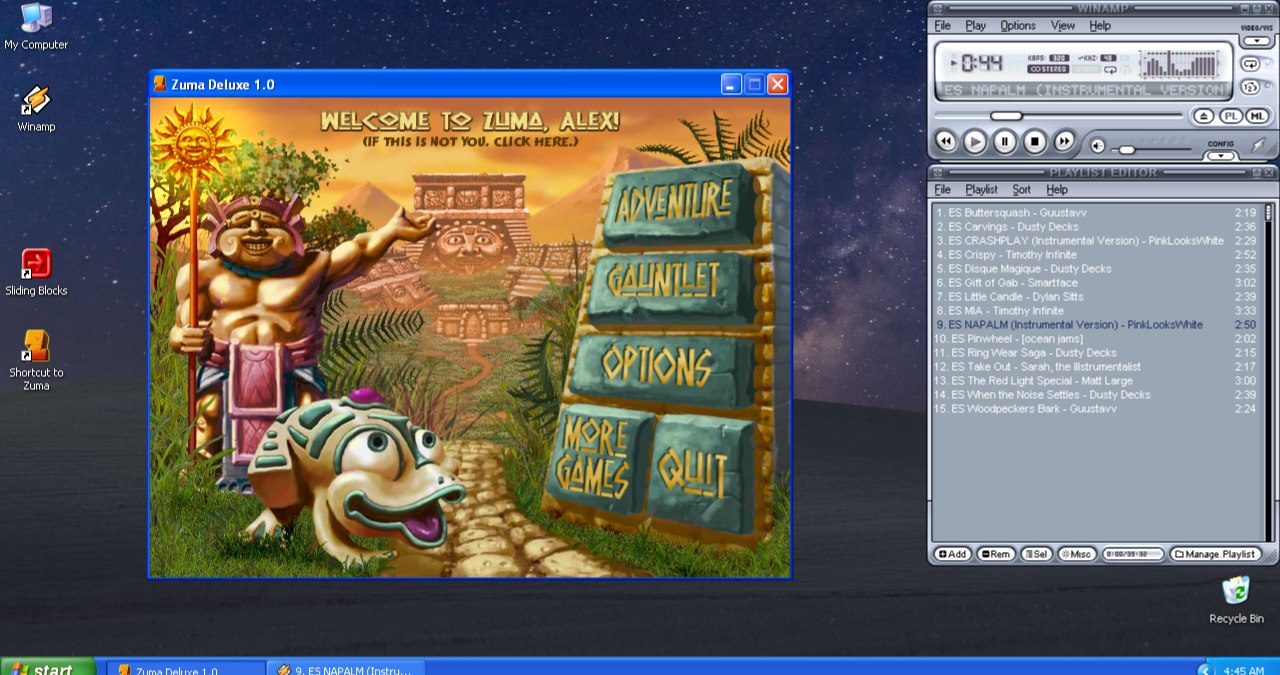Select track ES Gift of Gab - Smartface
This screenshot has width=1280, height=675.
point(1096,283)
